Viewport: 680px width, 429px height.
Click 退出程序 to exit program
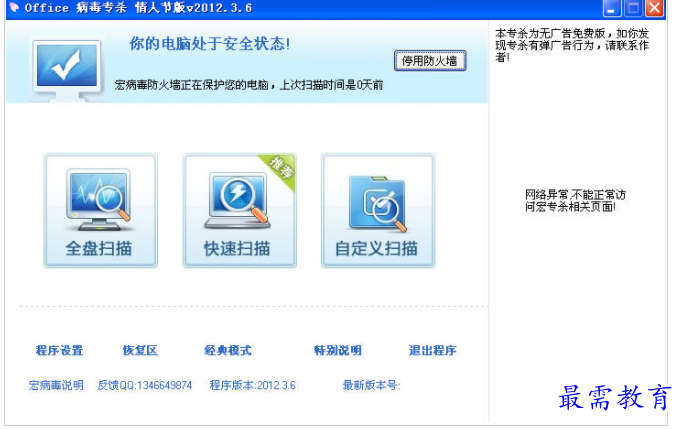[432, 350]
